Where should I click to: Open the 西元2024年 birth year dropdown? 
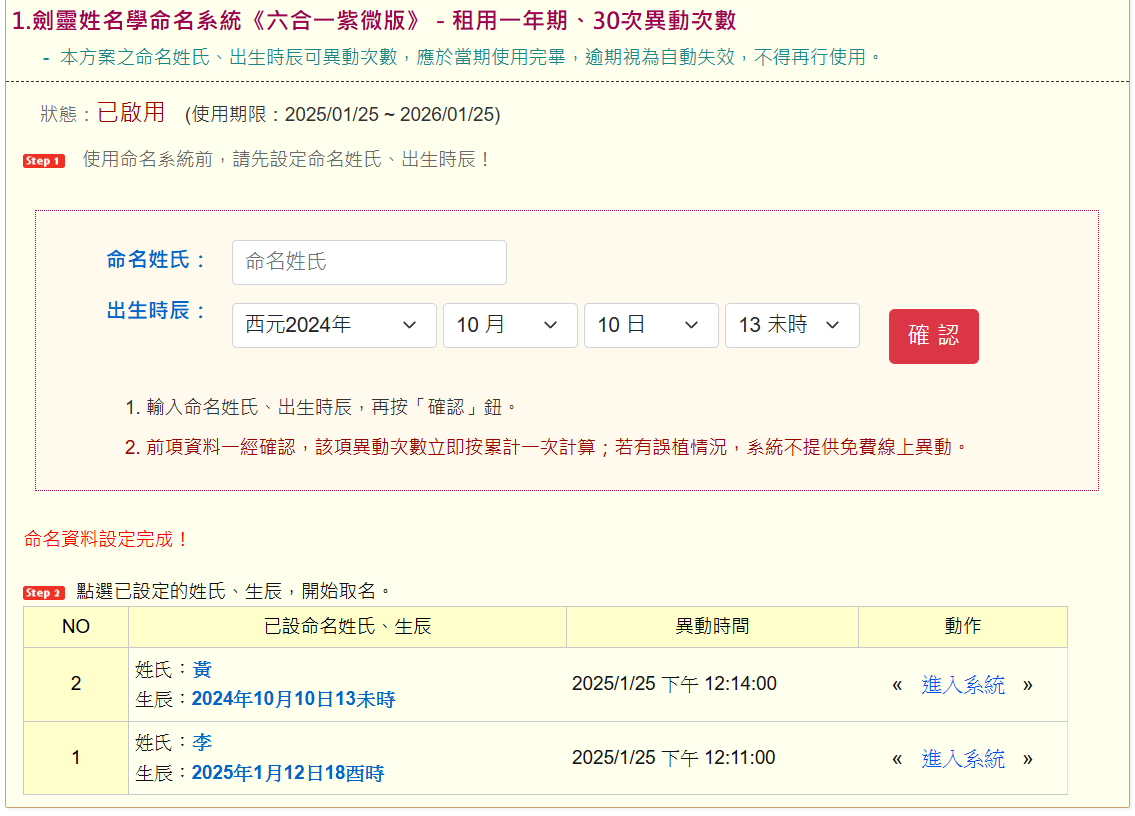click(x=334, y=325)
